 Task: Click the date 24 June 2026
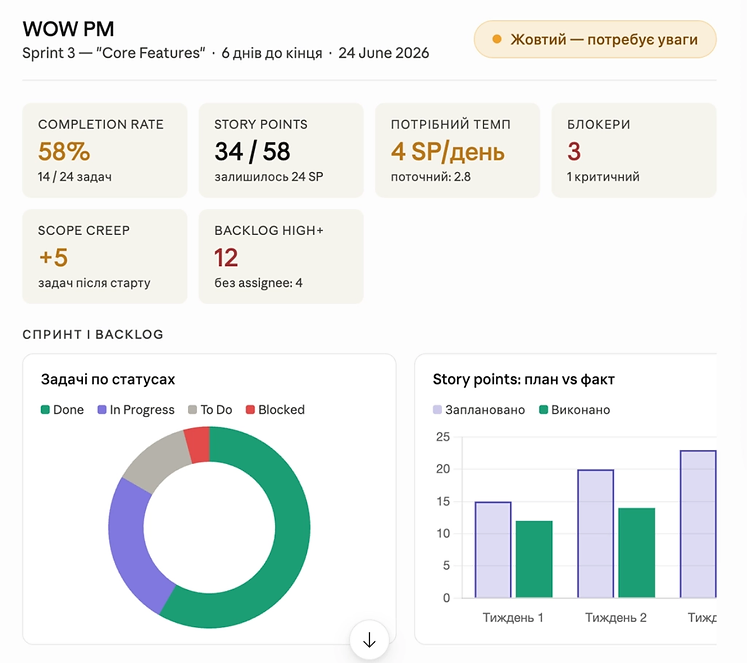click(x=384, y=53)
